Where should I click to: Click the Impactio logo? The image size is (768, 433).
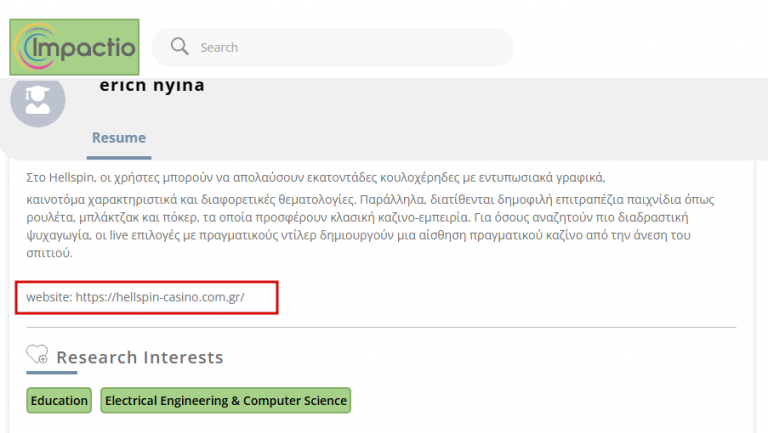(x=74, y=47)
